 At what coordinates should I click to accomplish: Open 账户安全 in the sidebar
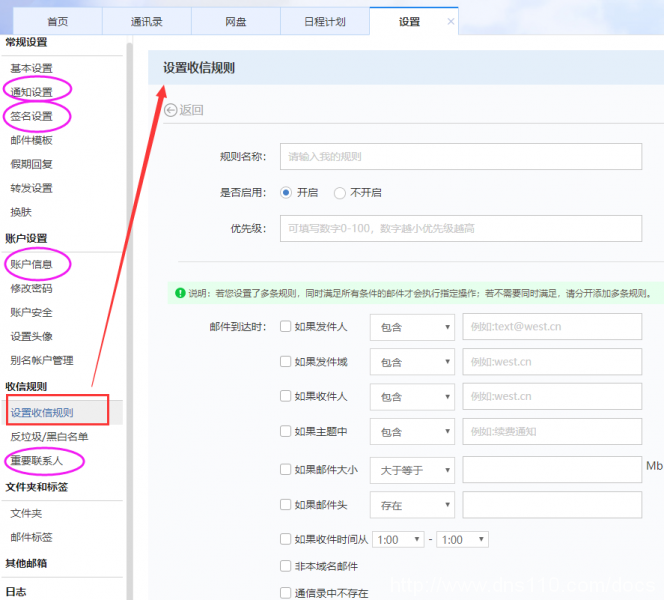pos(31,312)
